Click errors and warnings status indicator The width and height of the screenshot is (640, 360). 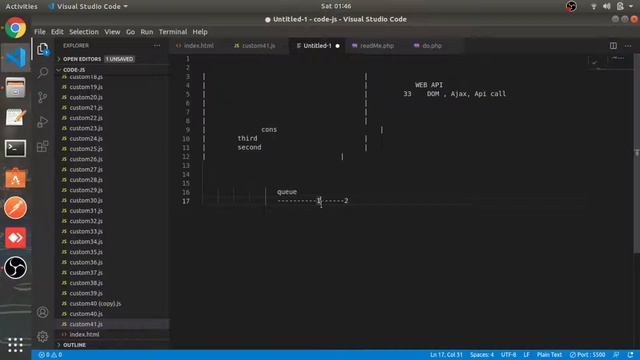[x=50, y=355]
